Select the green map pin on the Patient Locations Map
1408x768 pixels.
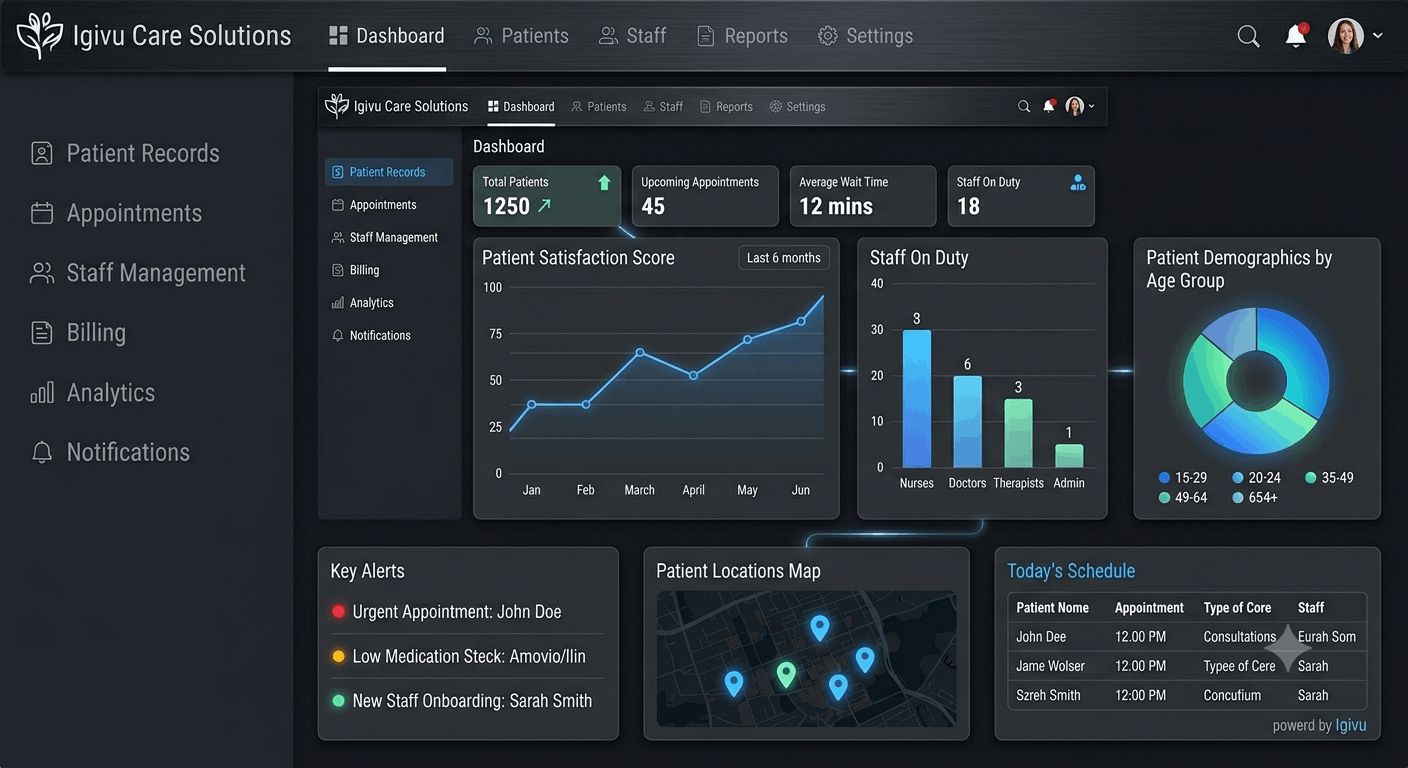(x=786, y=676)
